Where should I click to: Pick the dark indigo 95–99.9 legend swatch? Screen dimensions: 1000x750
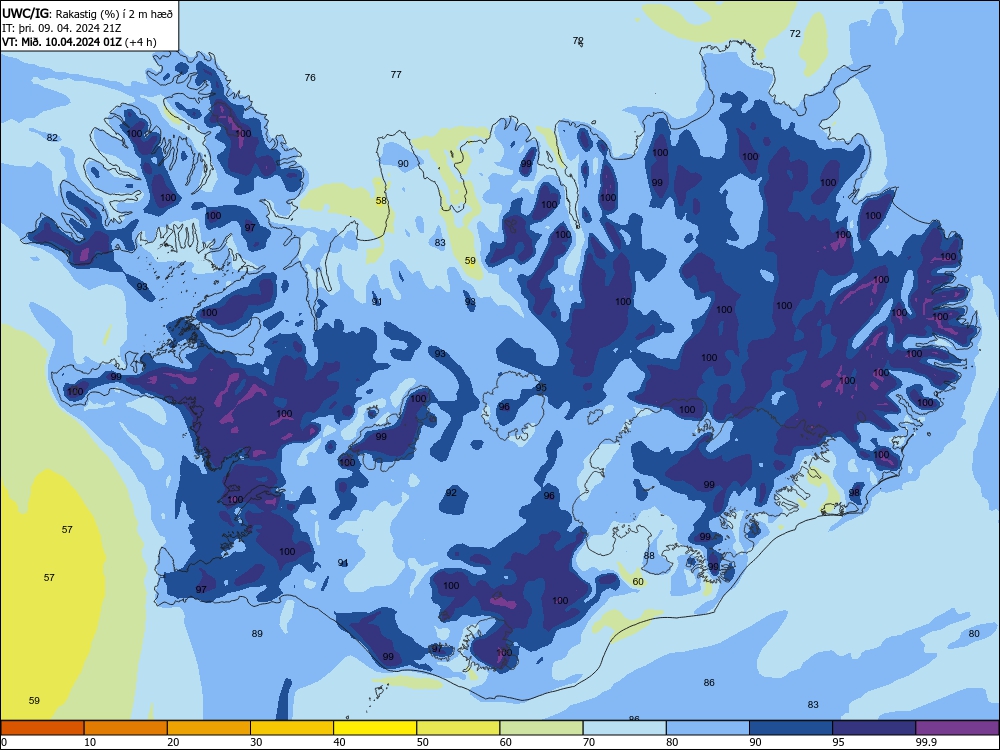pyautogui.click(x=874, y=728)
